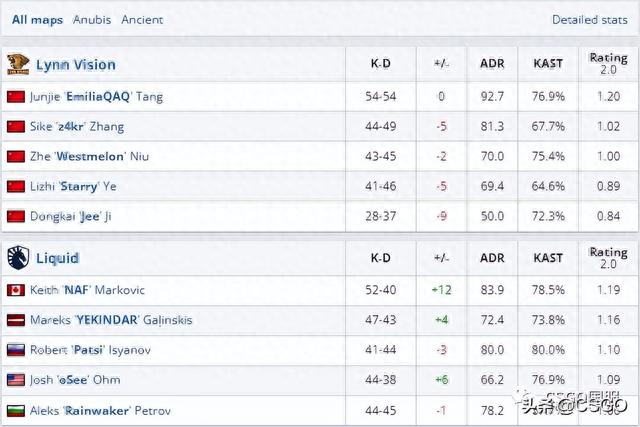Click the Latvia flag beside YEKINDAR
The image size is (640, 427).
pos(15,320)
